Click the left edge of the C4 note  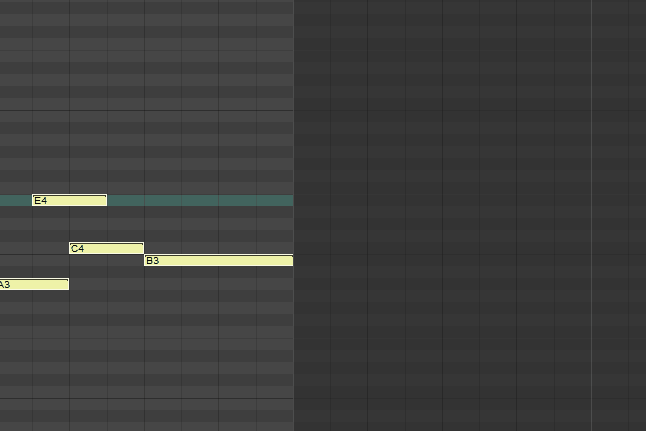[x=70, y=248]
